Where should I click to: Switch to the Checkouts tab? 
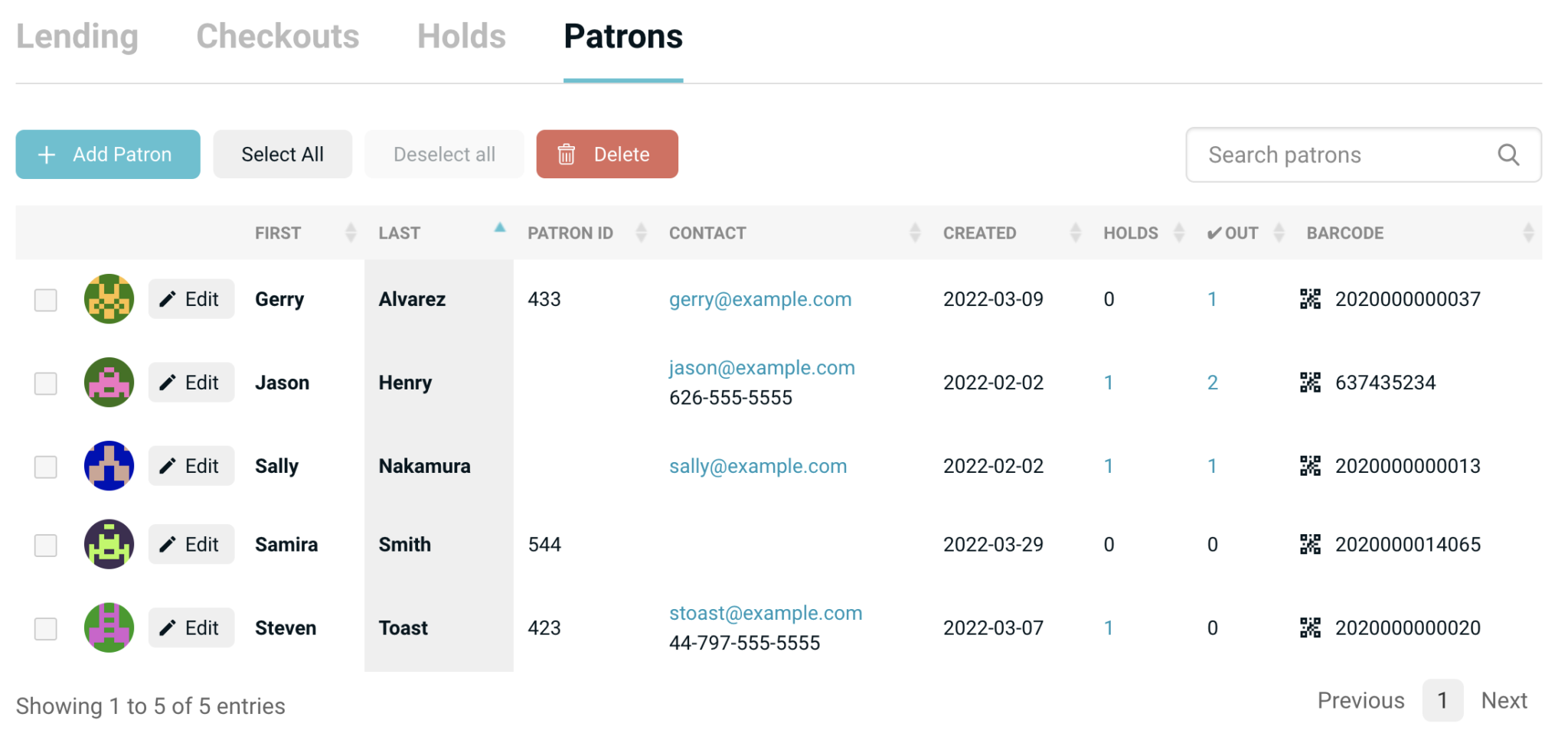point(278,36)
